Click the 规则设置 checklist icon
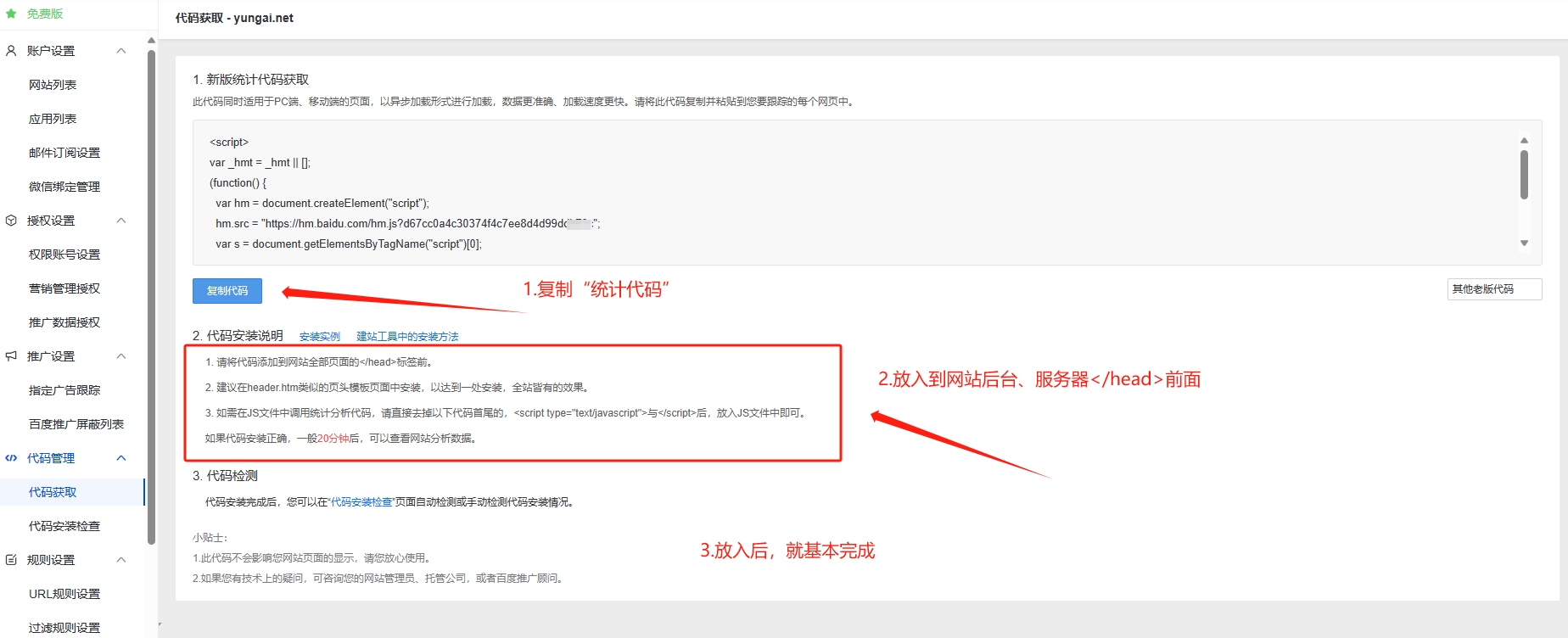 coord(11,560)
